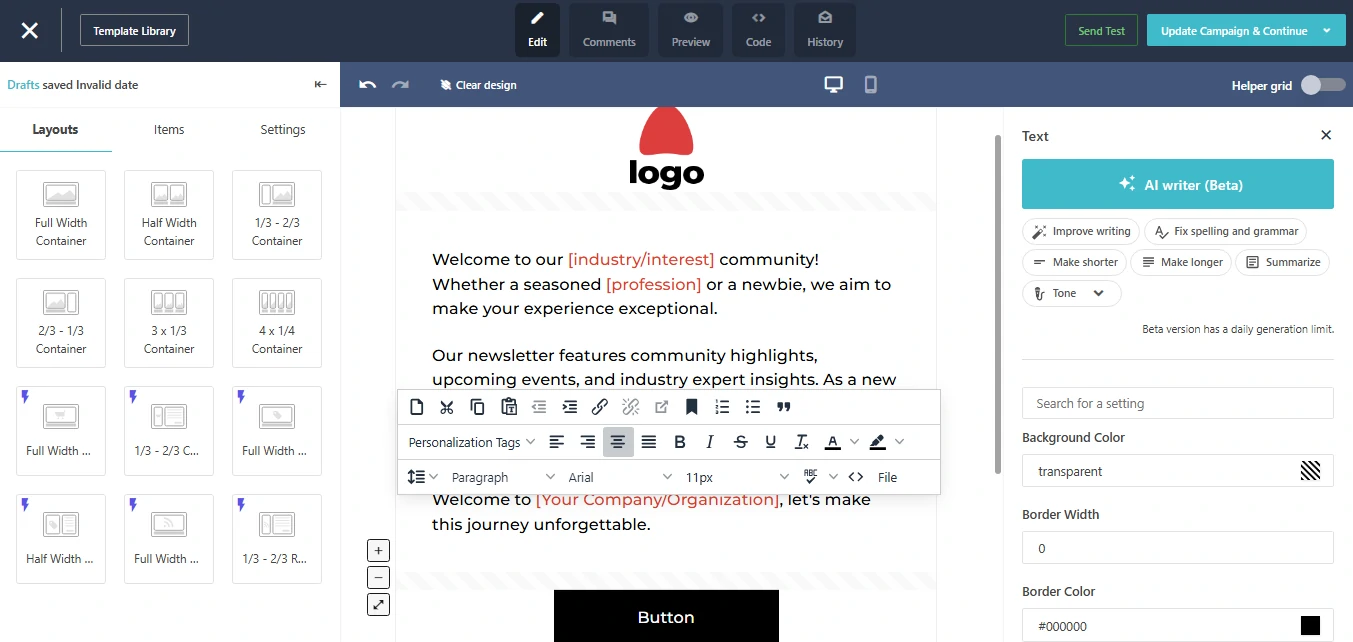Switch to the Items tab

[169, 129]
